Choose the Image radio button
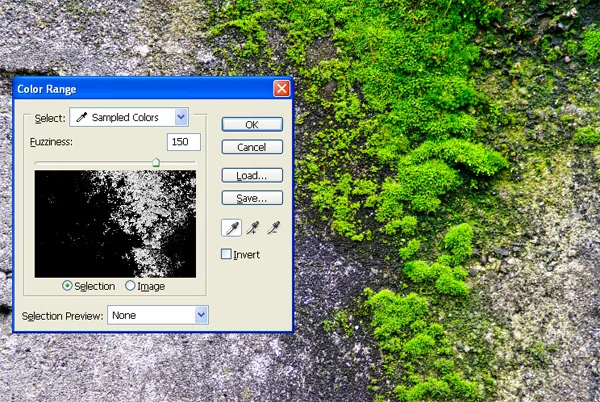Image resolution: width=600 pixels, height=402 pixels. click(x=130, y=286)
